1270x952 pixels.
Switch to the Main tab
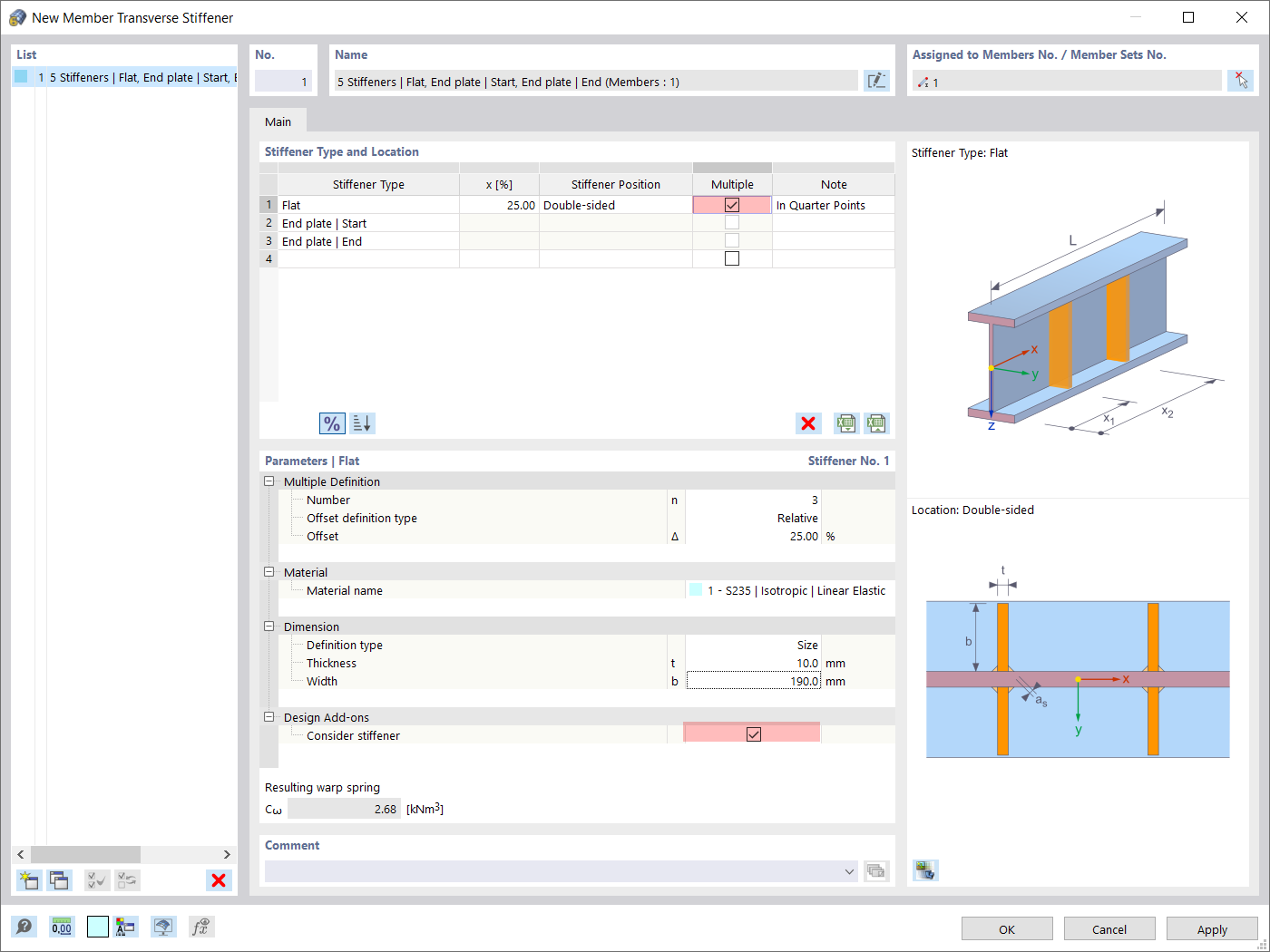pyautogui.click(x=278, y=121)
